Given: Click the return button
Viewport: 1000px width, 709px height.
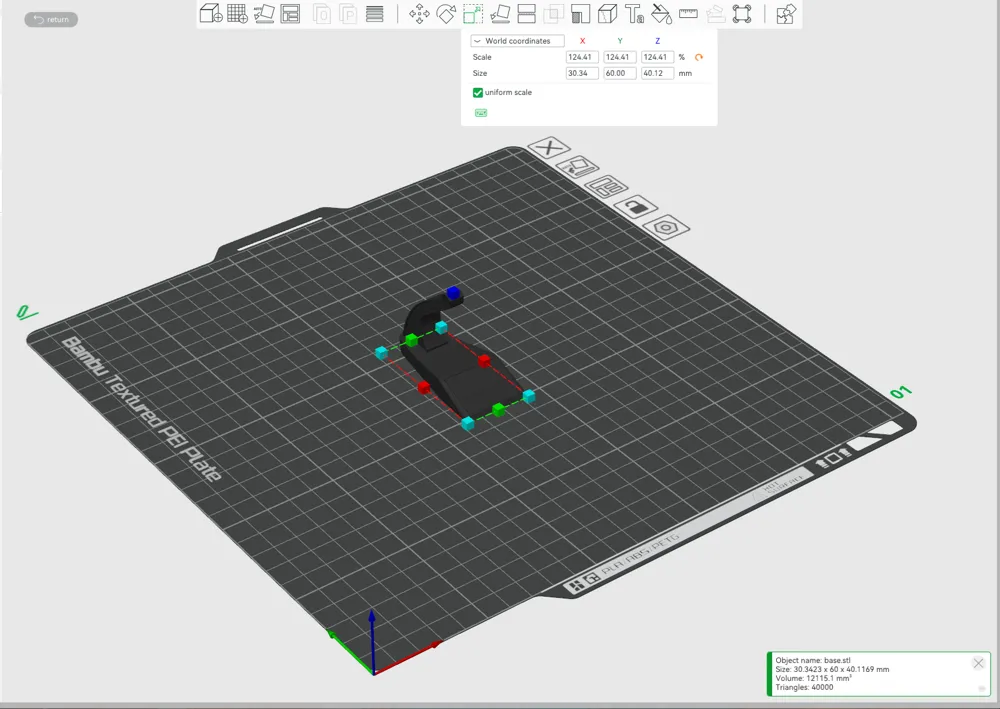Looking at the screenshot, I should click(x=51, y=20).
